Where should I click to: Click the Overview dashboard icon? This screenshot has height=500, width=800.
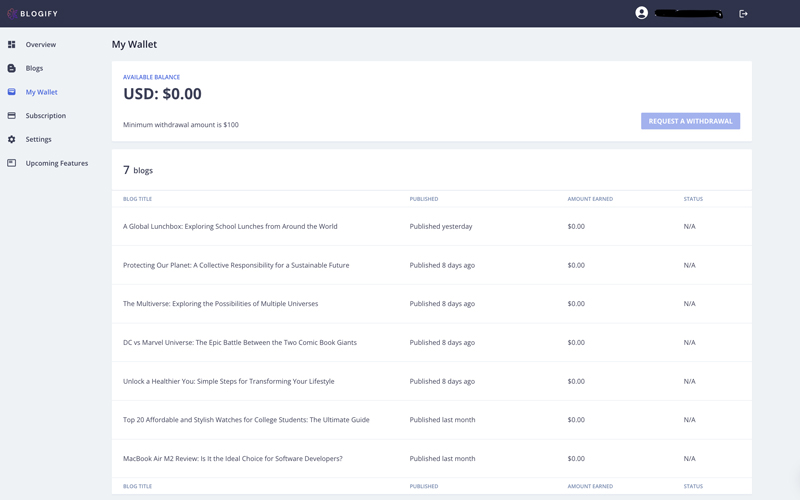coord(11,44)
